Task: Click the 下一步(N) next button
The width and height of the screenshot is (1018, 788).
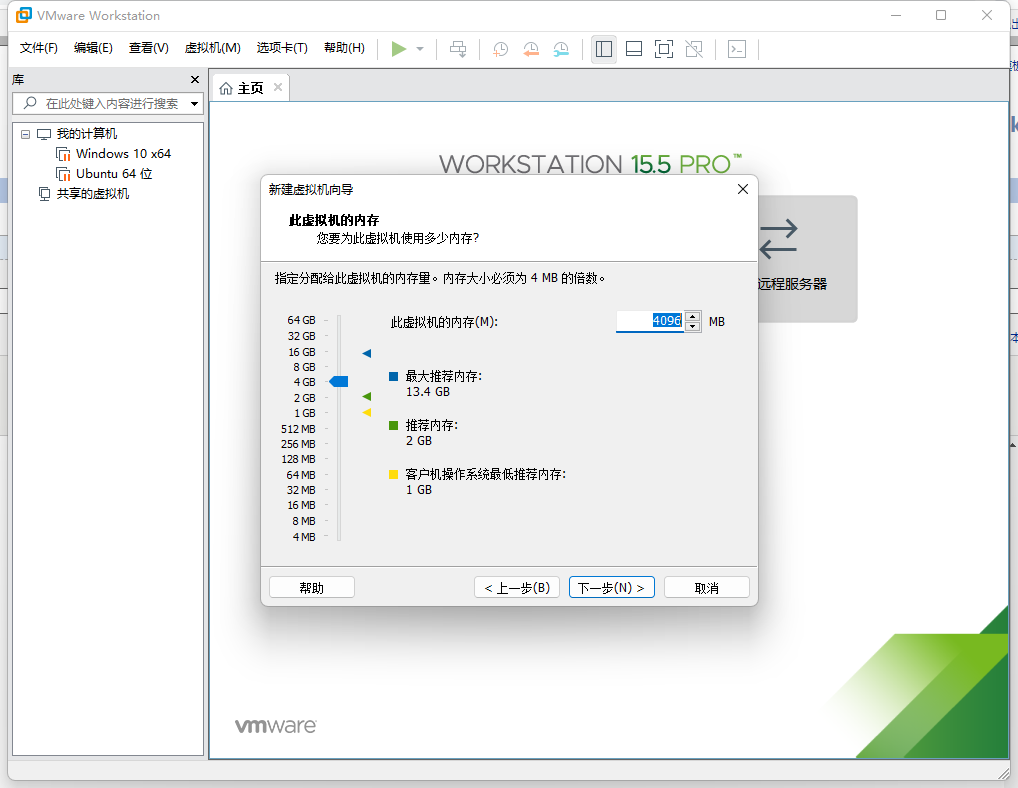Action: pyautogui.click(x=612, y=587)
